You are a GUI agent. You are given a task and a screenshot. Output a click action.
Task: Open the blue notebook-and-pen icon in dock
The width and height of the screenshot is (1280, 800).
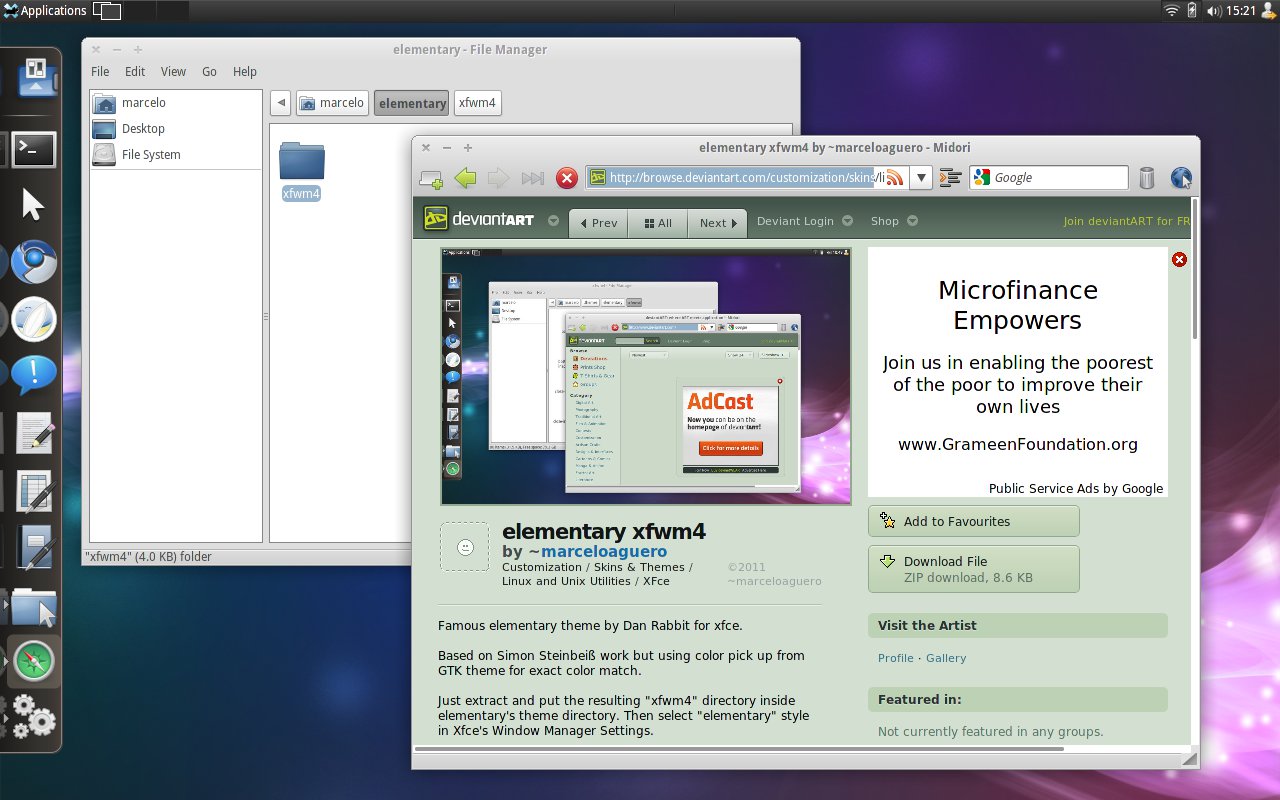pyautogui.click(x=33, y=547)
